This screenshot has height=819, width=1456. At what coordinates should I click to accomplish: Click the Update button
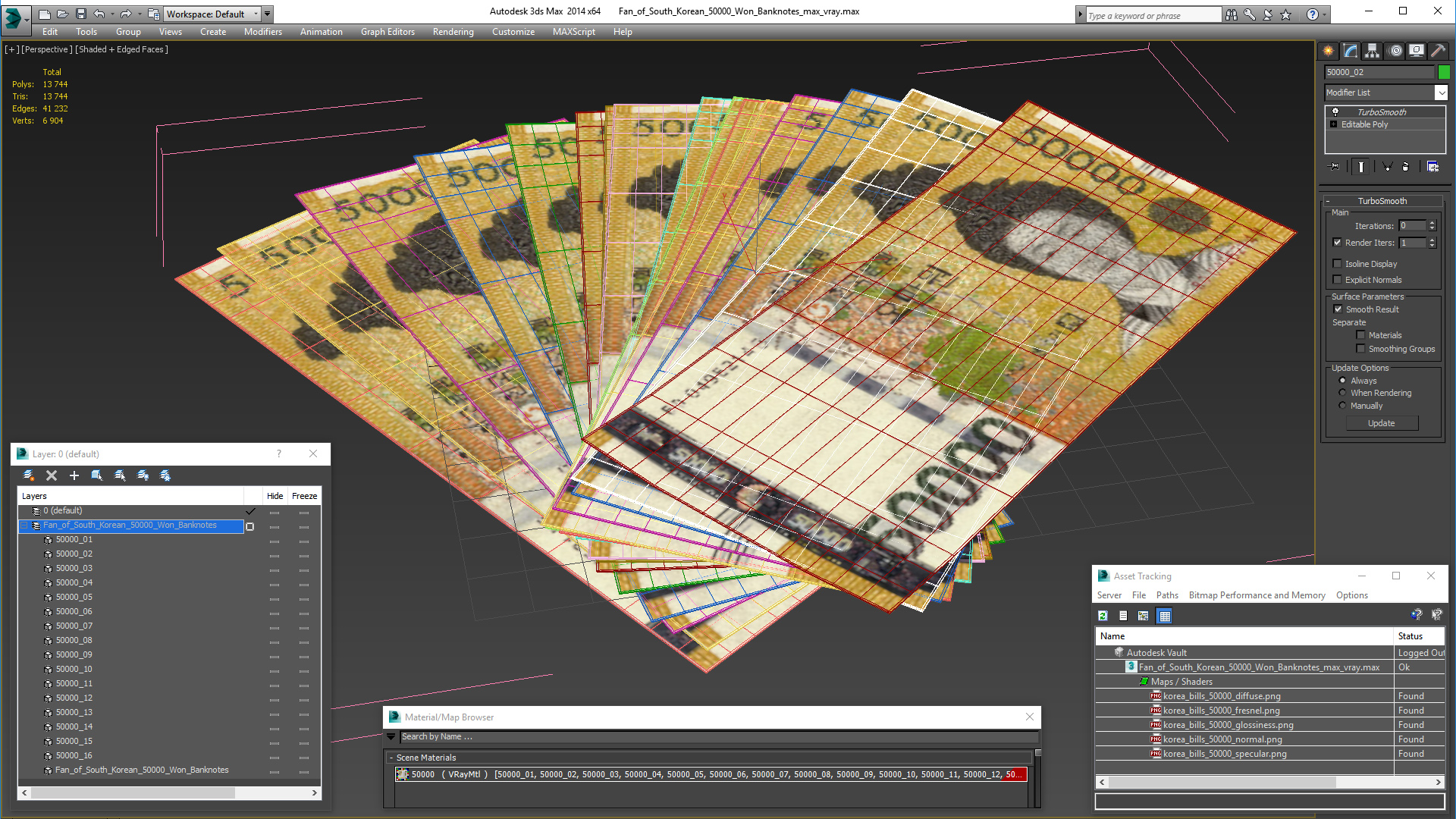[1381, 423]
